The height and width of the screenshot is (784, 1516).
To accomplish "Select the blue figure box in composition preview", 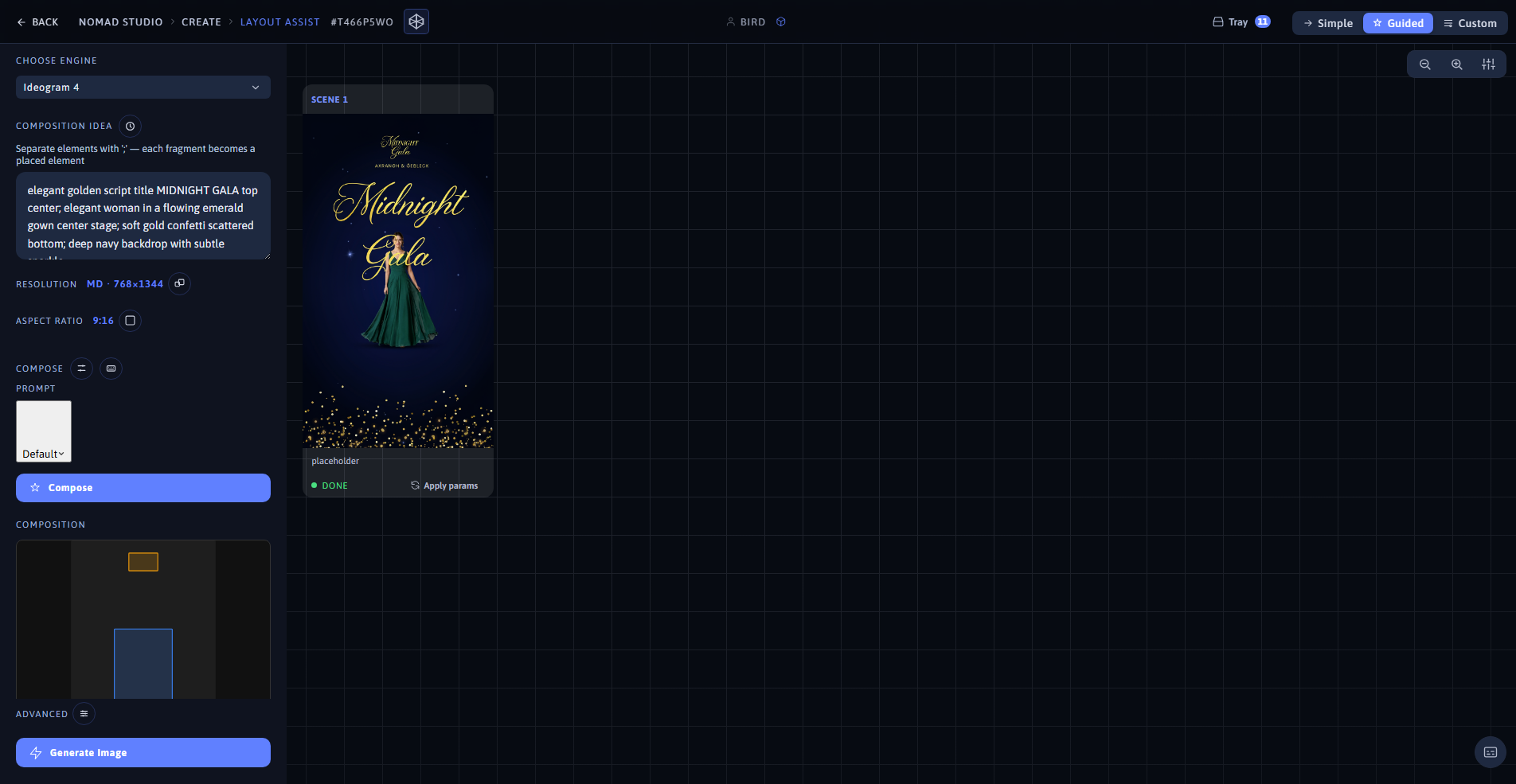I will click(143, 664).
